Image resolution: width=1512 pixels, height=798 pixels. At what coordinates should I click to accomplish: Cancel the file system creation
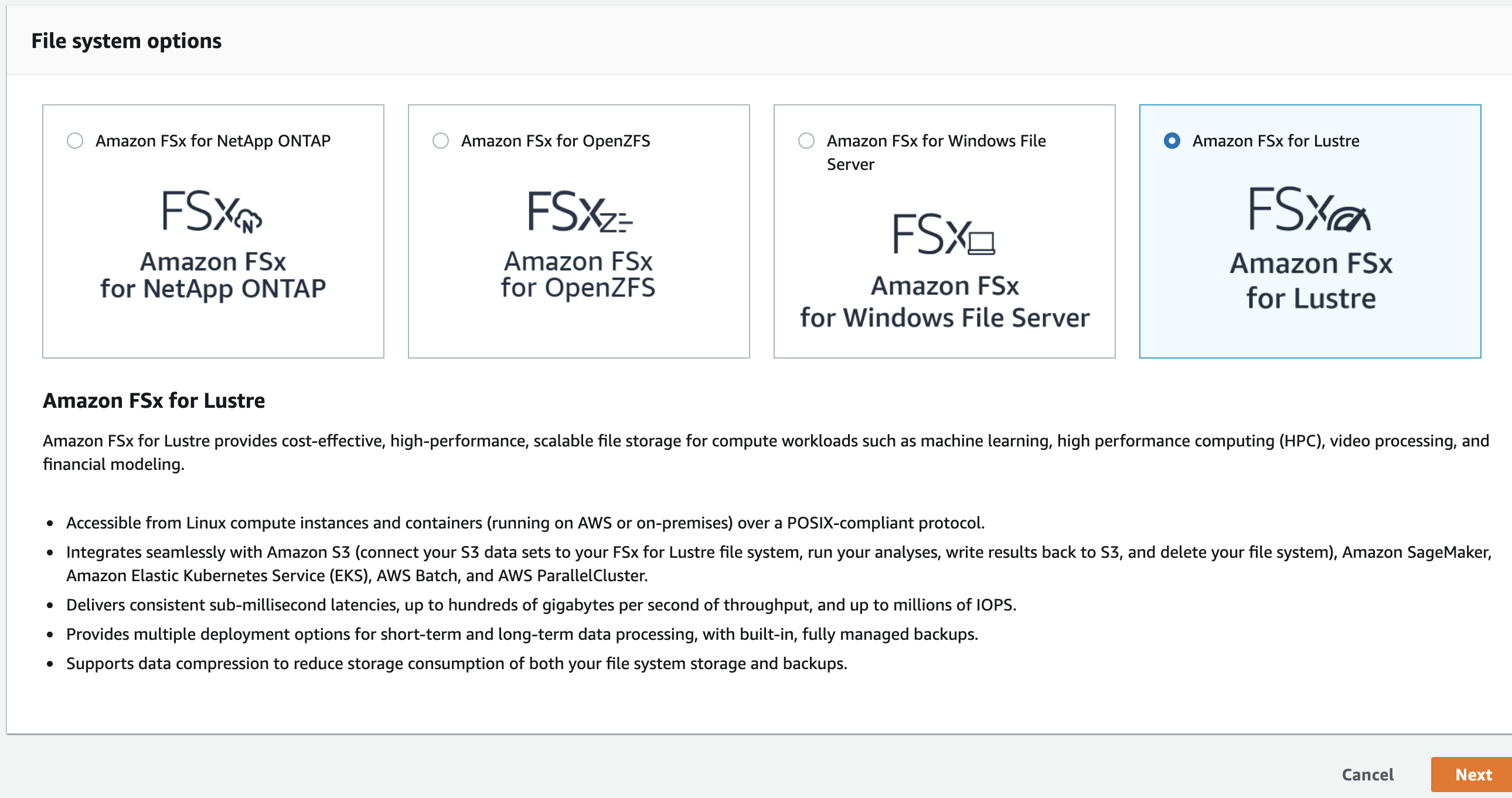(1368, 775)
